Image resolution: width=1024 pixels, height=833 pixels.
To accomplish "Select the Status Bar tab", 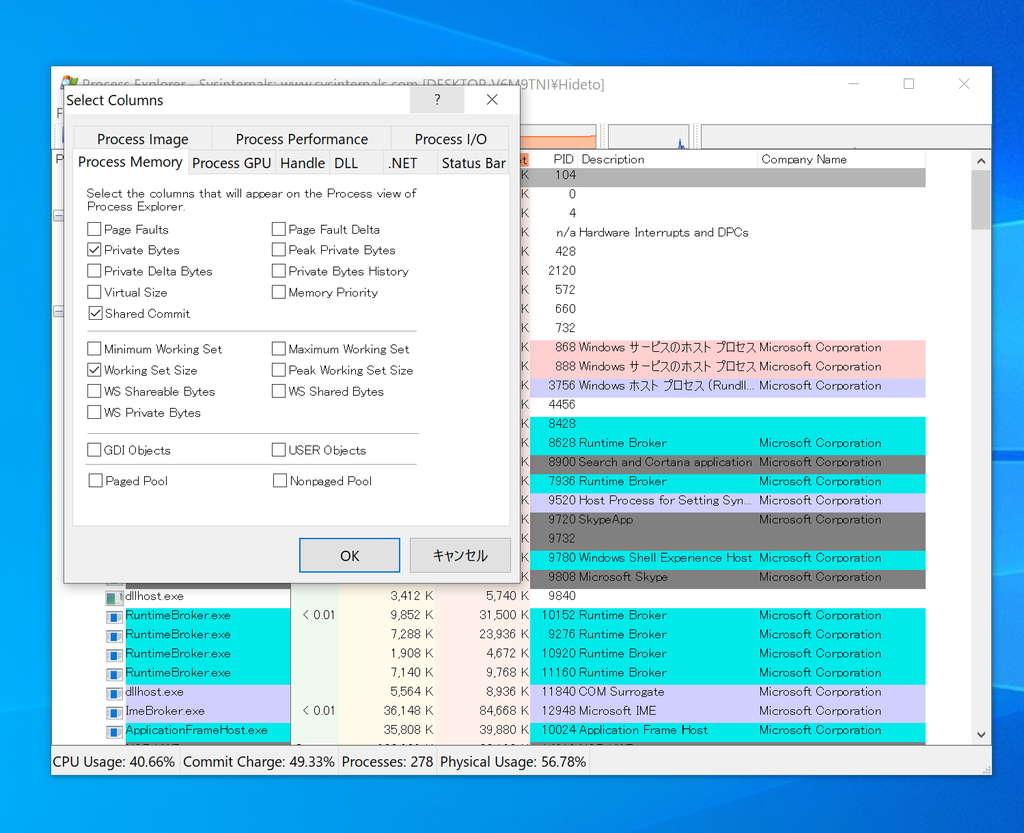I will click(473, 163).
